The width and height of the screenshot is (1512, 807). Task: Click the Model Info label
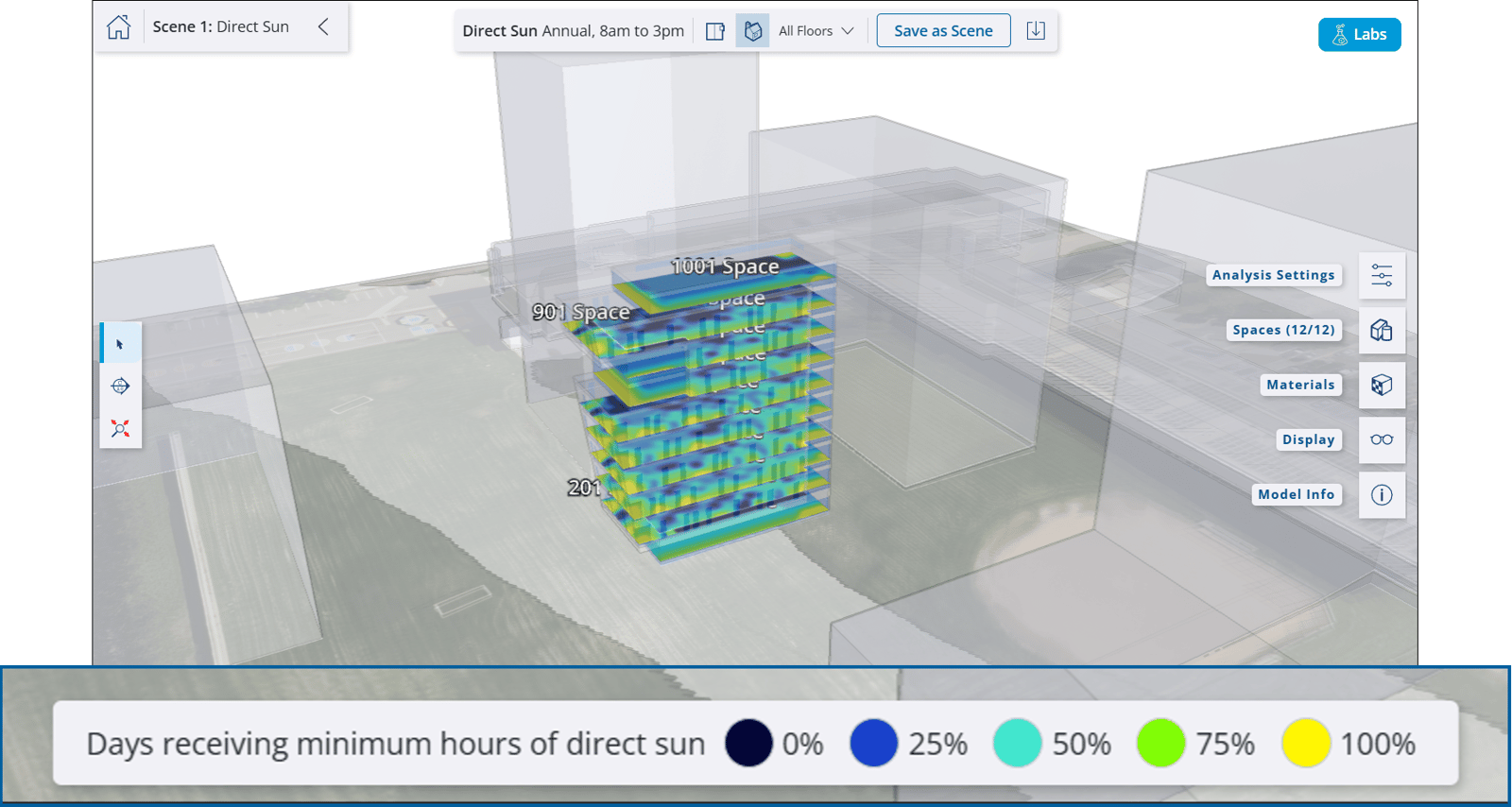pyautogui.click(x=1297, y=494)
